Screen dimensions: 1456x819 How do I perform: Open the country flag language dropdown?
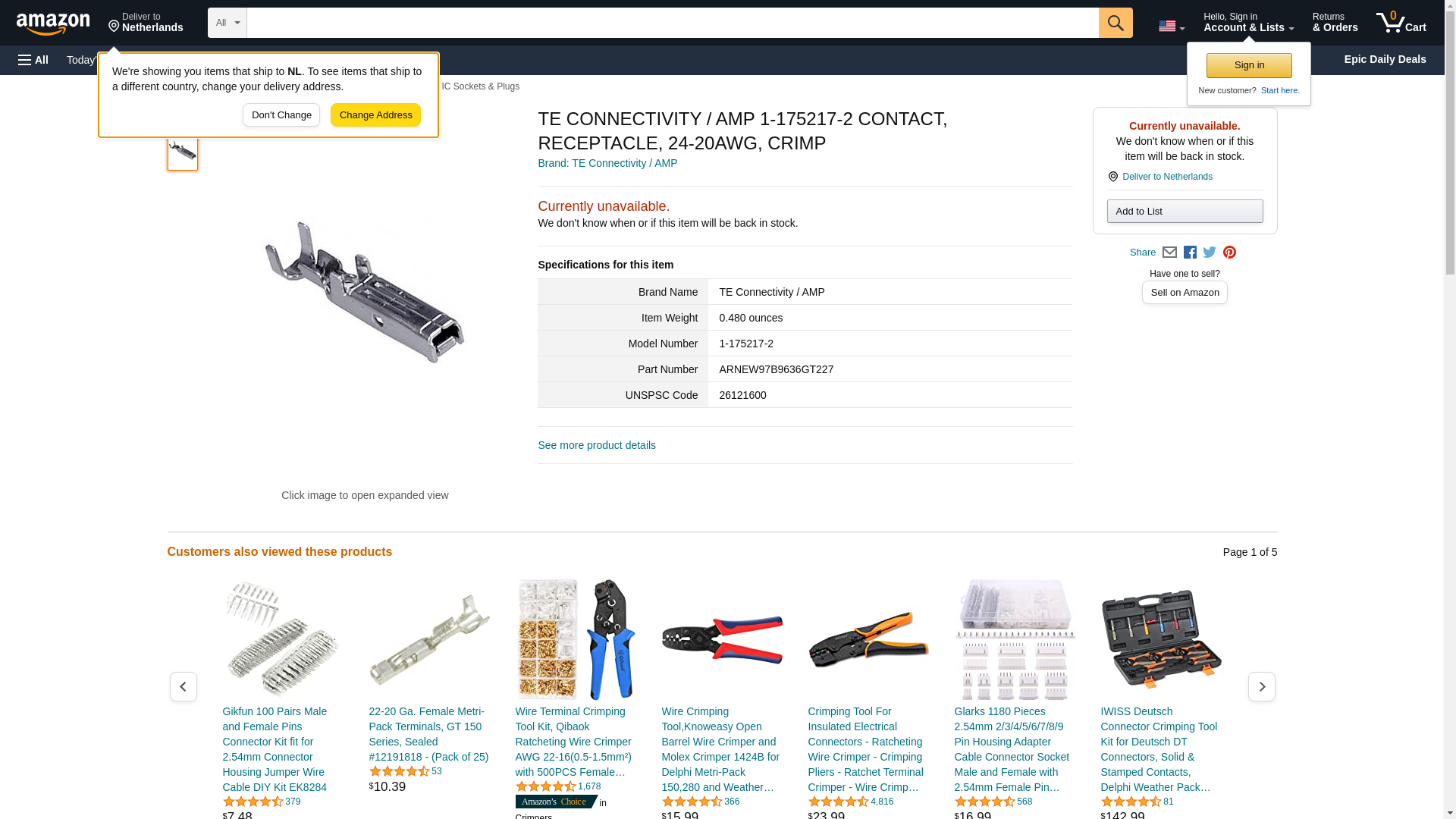[1171, 27]
